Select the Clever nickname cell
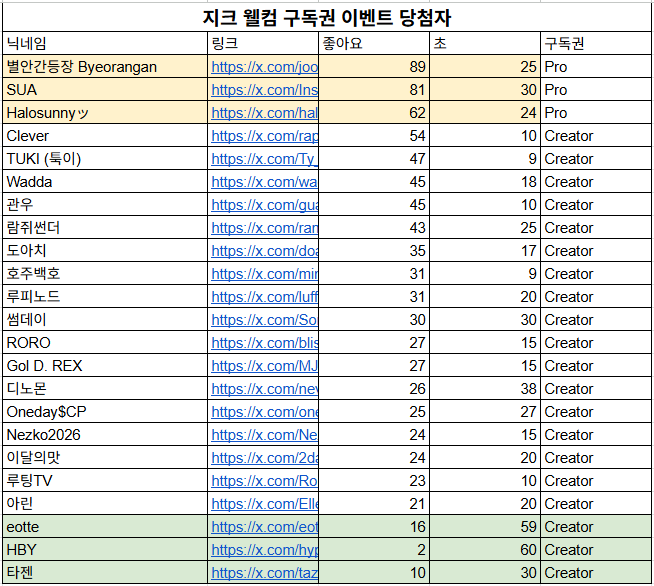This screenshot has width=654, height=586. pos(105,135)
